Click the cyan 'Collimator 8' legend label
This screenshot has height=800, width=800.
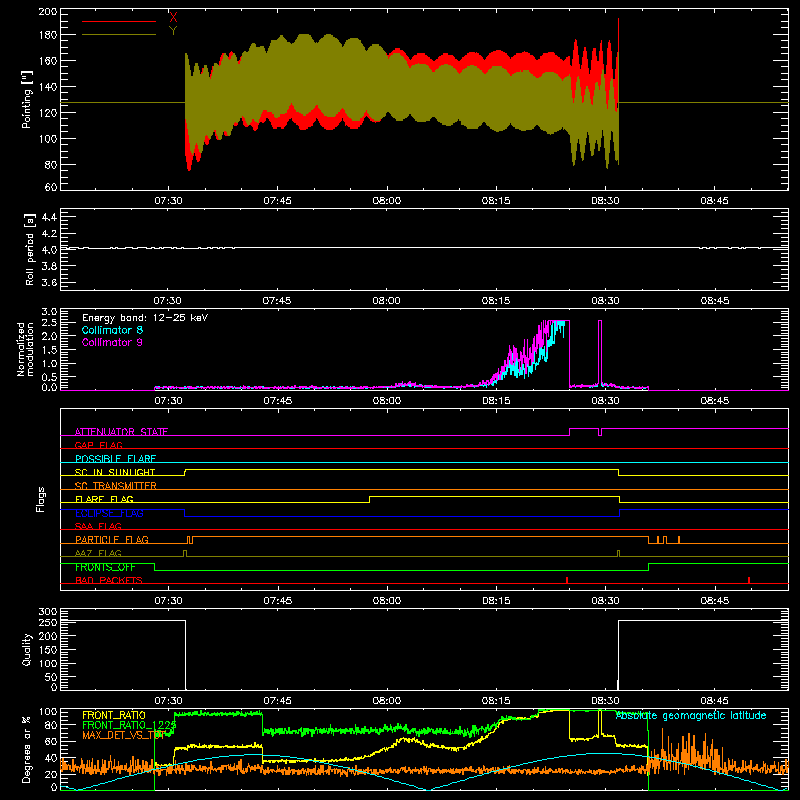pyautogui.click(x=112, y=330)
